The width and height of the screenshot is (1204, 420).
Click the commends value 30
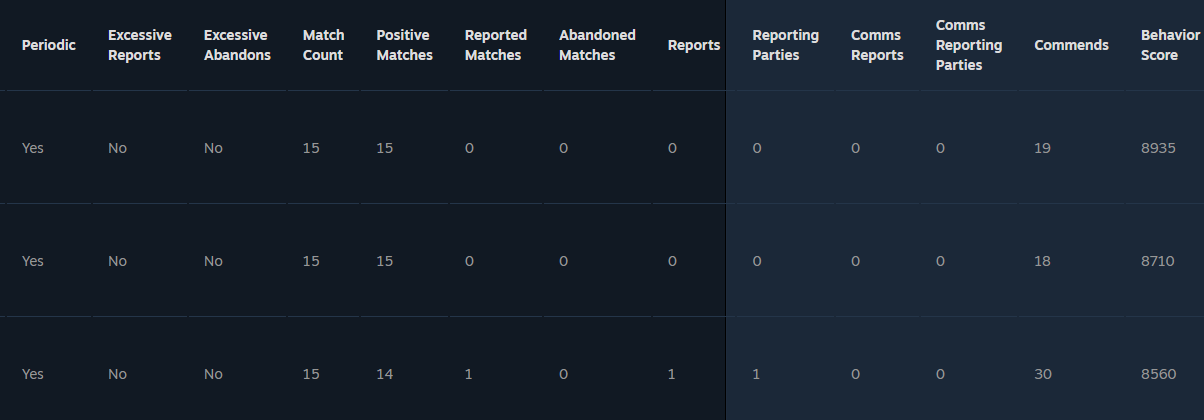[1043, 374]
